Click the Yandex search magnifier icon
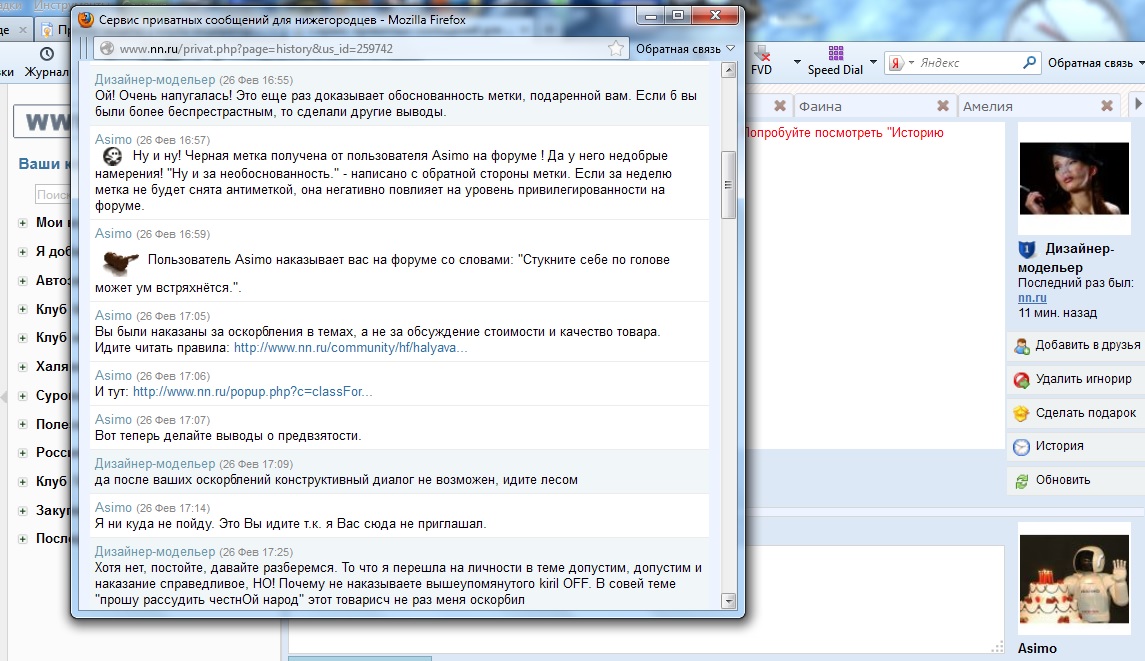The height and width of the screenshot is (661, 1145). pyautogui.click(x=1030, y=63)
